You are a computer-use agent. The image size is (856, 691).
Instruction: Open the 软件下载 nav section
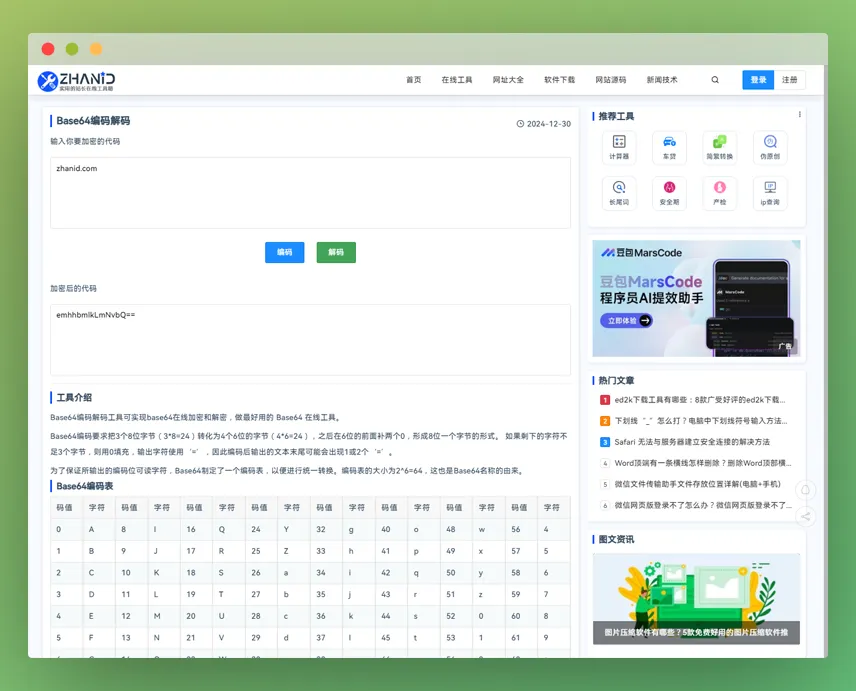coord(558,79)
